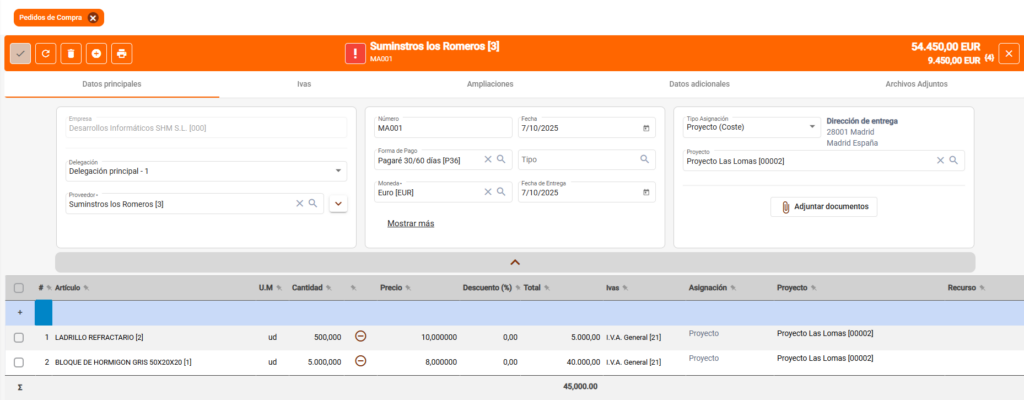Screen dimensions: 1024x400
Task: Click the checkmark save button in toolbar
Action: click(19, 53)
